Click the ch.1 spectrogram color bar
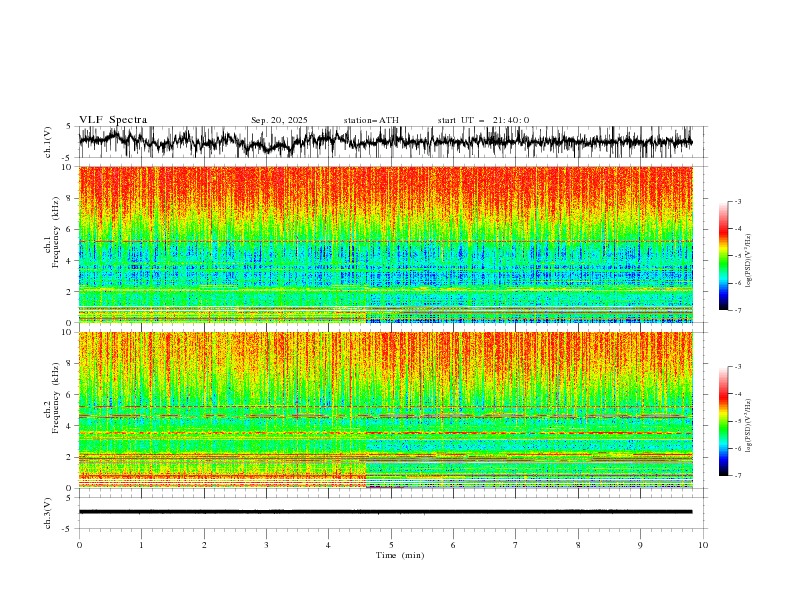The width and height of the screenshot is (792, 612). tap(724, 256)
